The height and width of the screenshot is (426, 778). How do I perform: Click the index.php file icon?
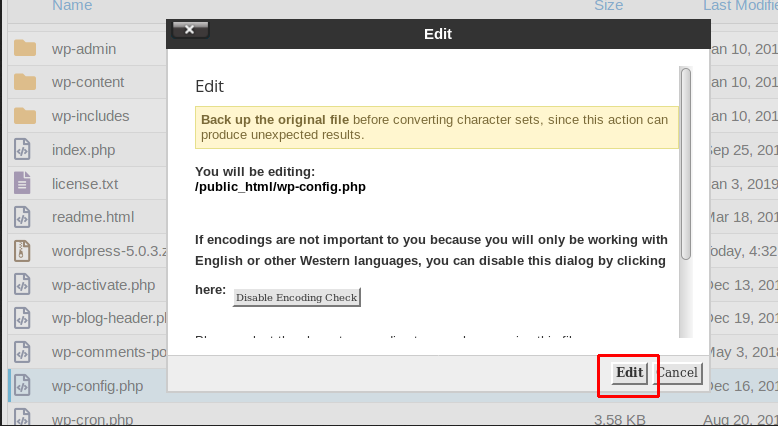(x=22, y=150)
